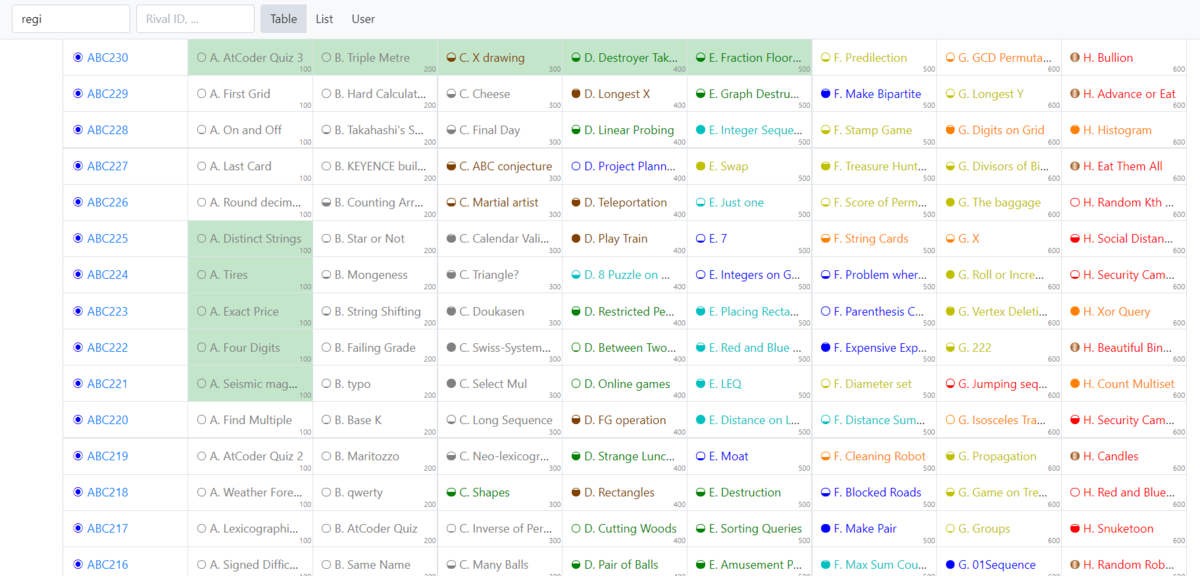
Task: Click orange difficulty circle of G. Digits on Grid
Action: pyautogui.click(x=950, y=130)
